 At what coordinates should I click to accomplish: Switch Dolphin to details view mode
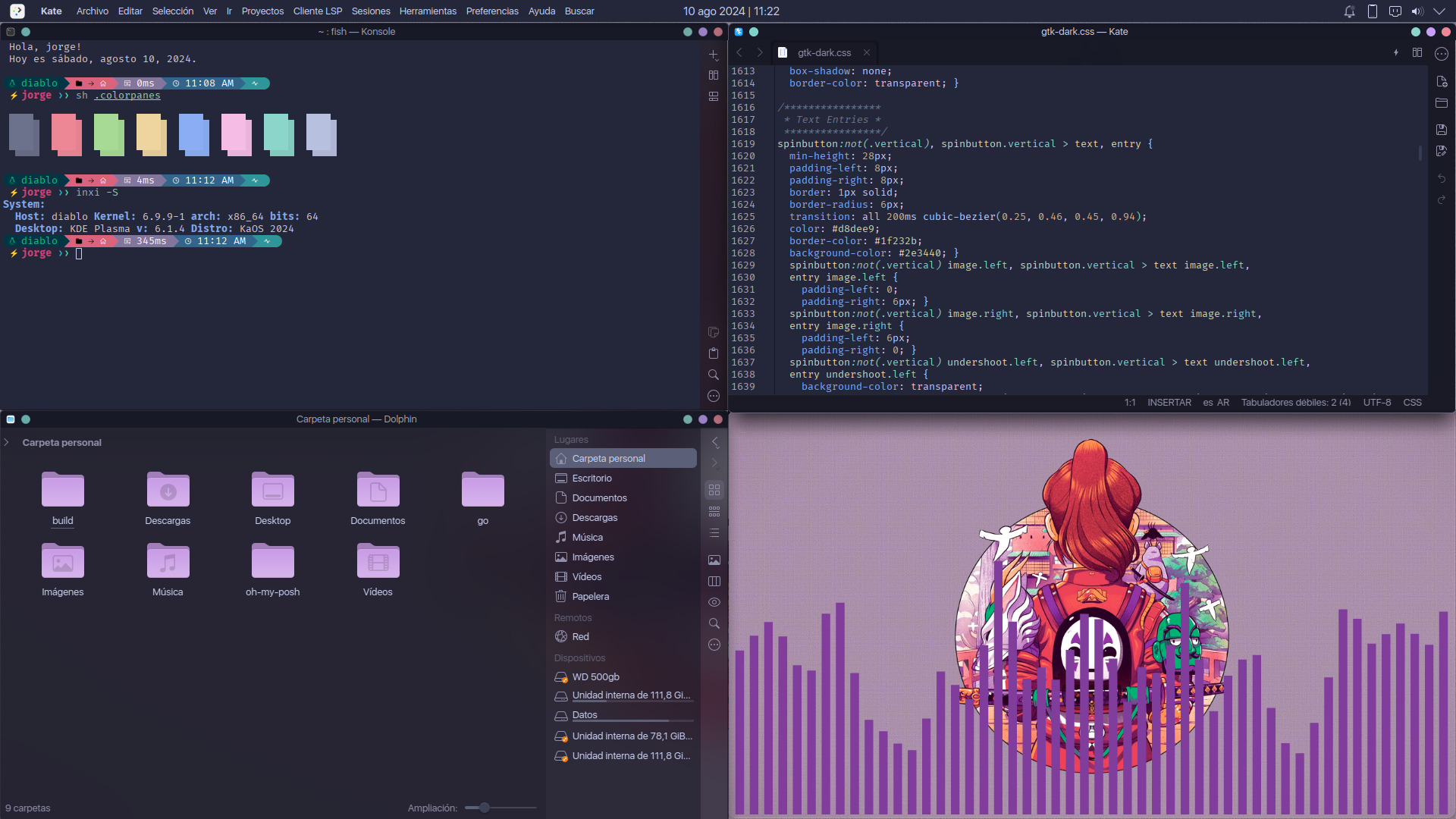(x=714, y=533)
